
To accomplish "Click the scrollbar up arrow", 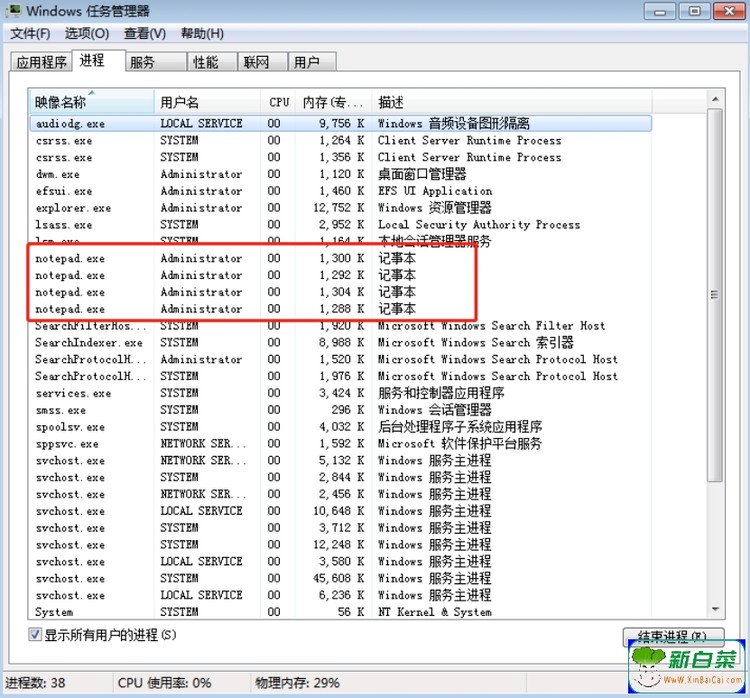I will pyautogui.click(x=716, y=99).
